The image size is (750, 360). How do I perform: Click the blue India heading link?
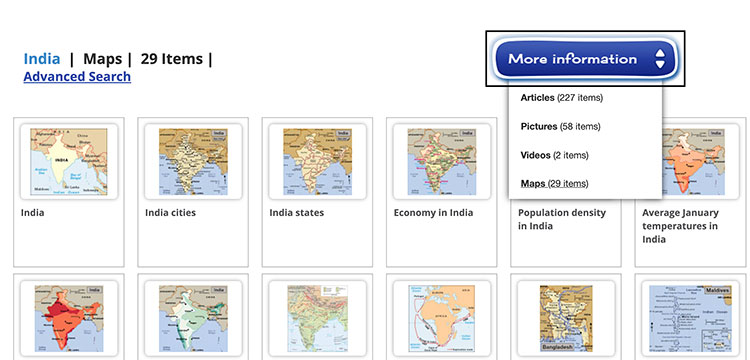point(42,59)
